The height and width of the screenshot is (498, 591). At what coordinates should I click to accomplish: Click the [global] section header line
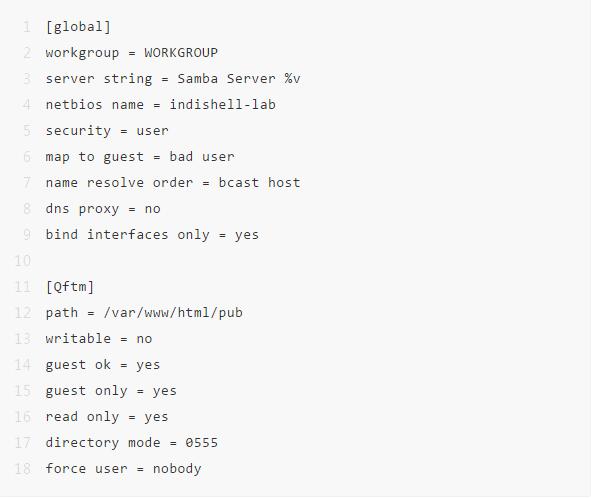coord(78,27)
